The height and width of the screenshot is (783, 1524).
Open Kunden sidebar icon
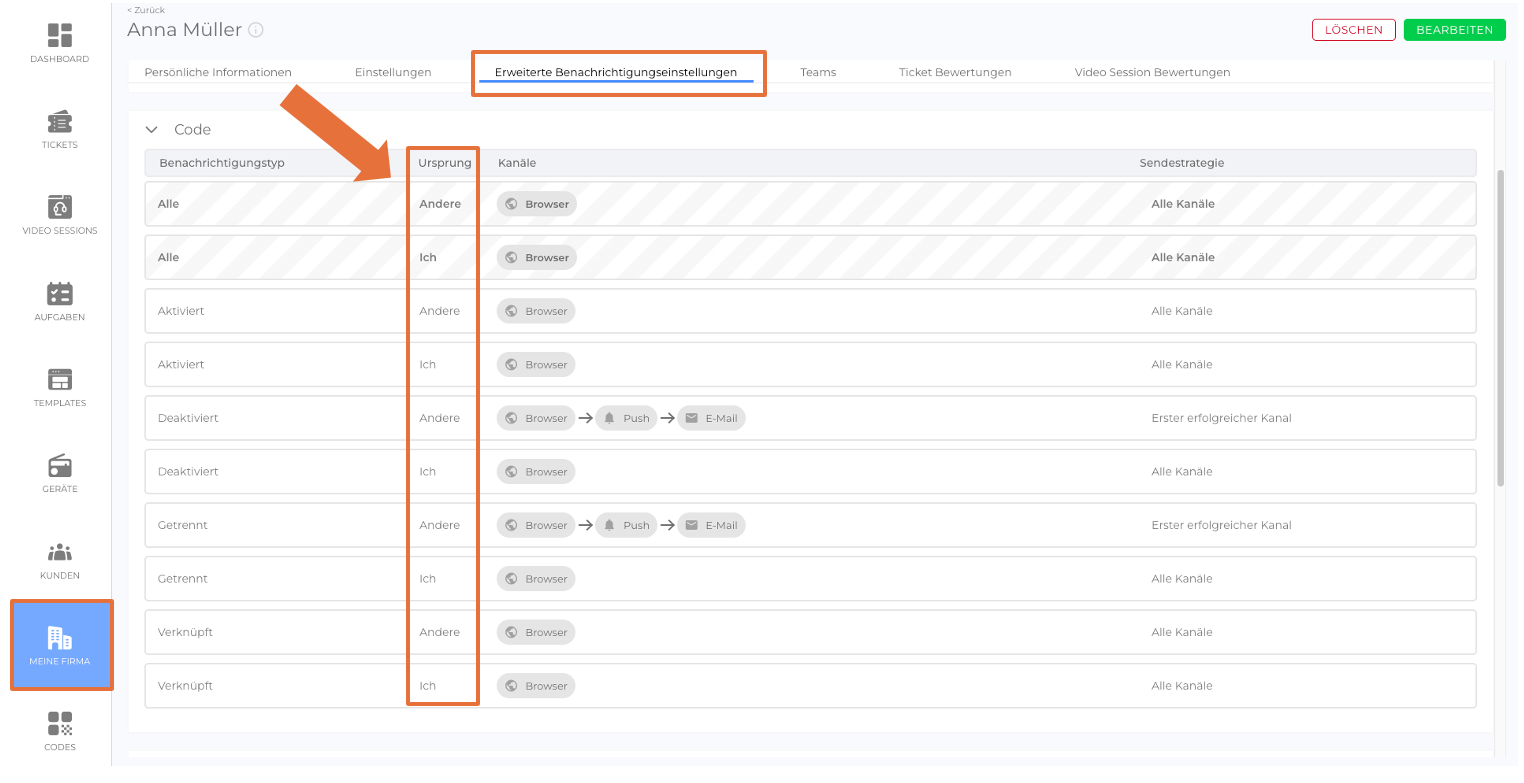pos(60,552)
